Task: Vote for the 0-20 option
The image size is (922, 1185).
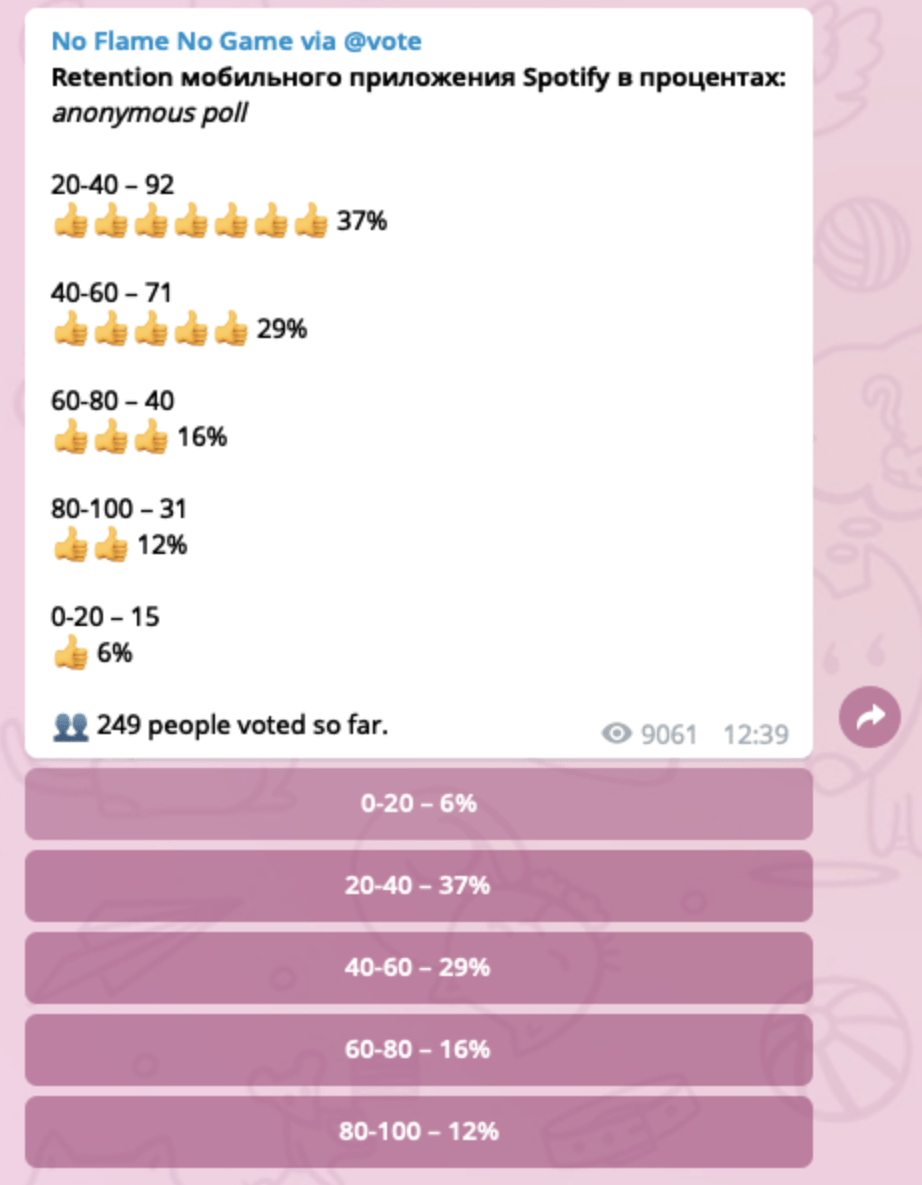Action: coord(418,803)
